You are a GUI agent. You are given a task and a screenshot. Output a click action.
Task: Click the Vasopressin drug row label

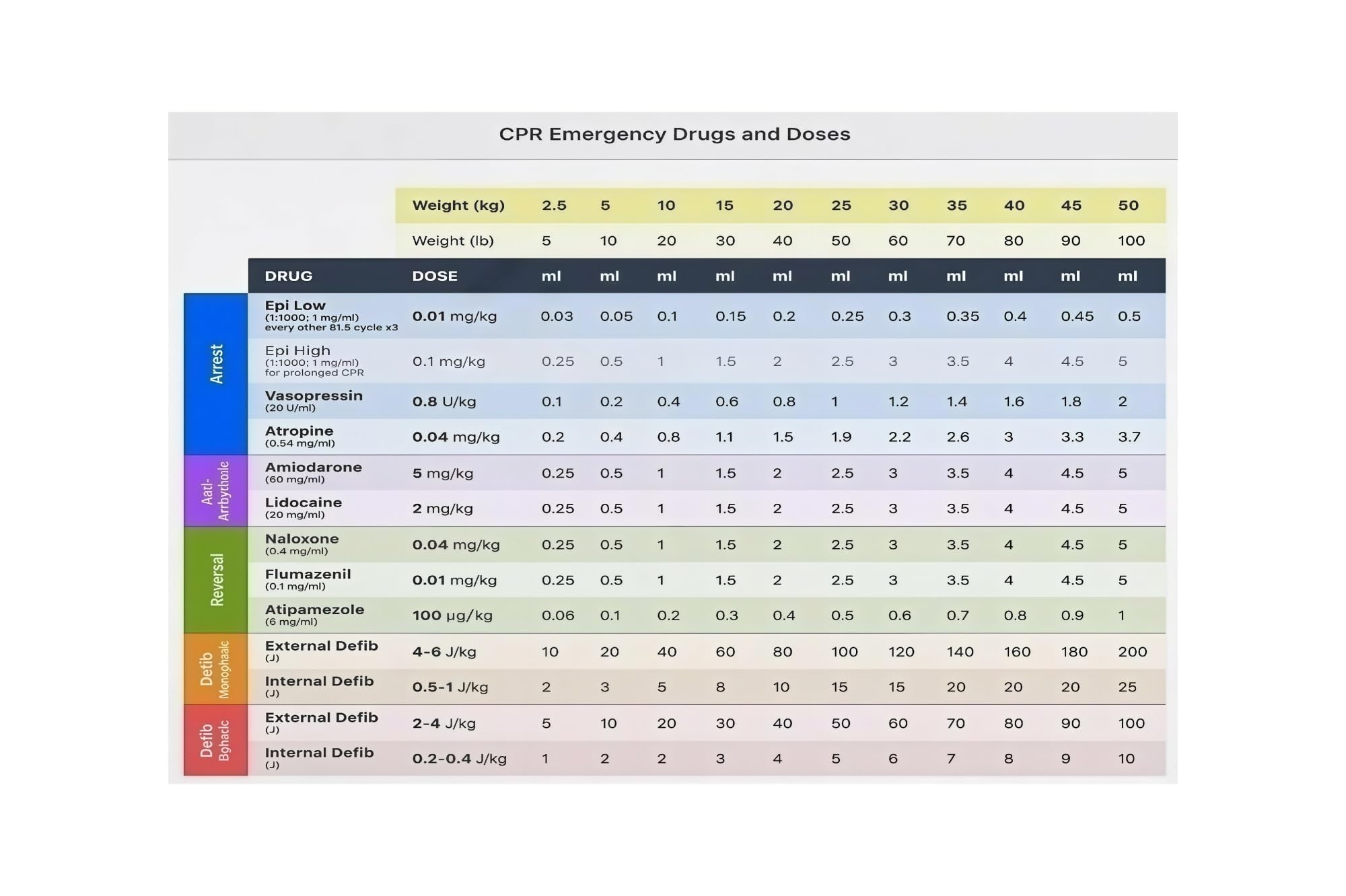[x=314, y=401]
